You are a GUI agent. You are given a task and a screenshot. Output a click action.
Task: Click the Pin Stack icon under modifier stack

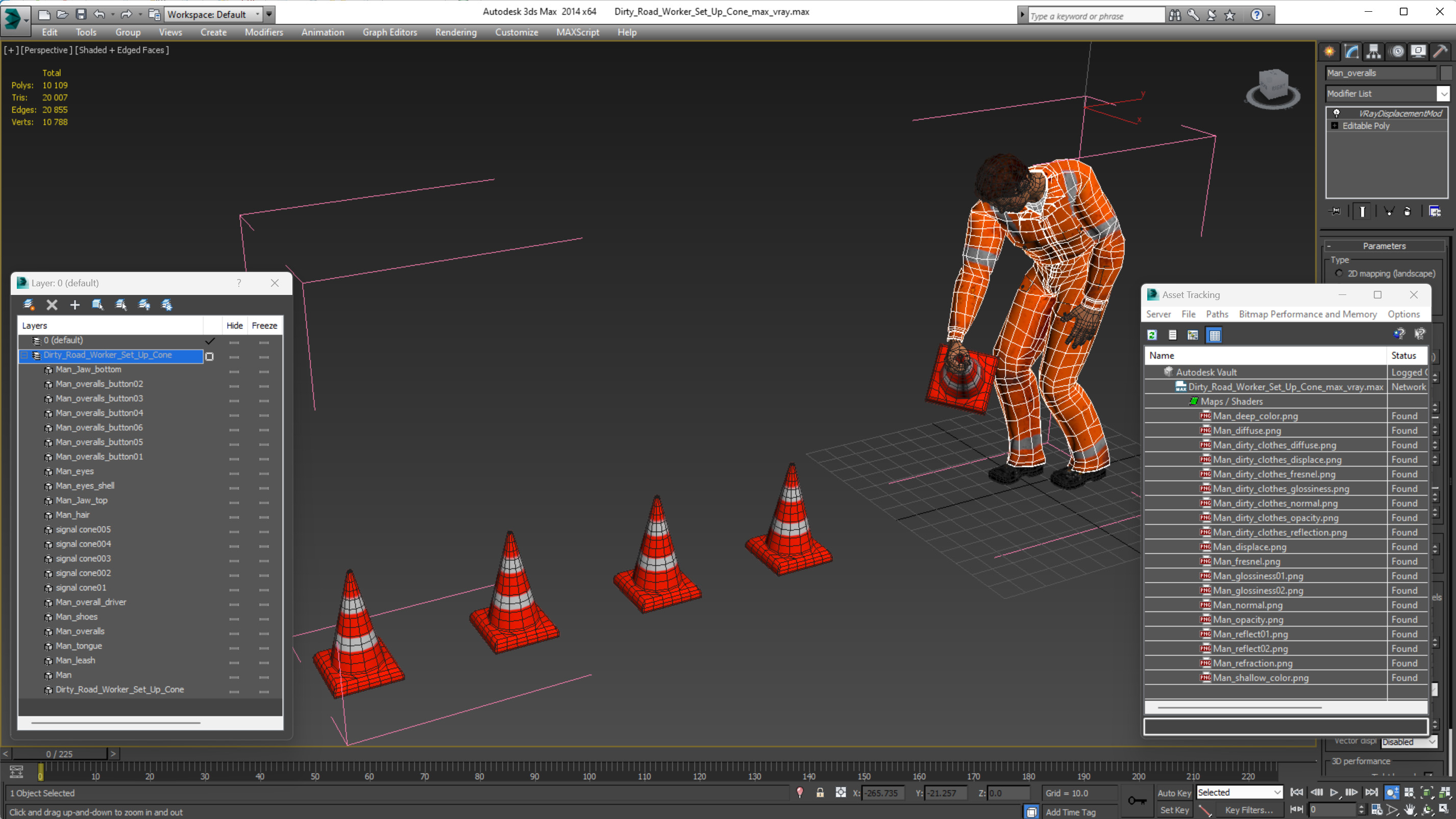click(x=1335, y=211)
